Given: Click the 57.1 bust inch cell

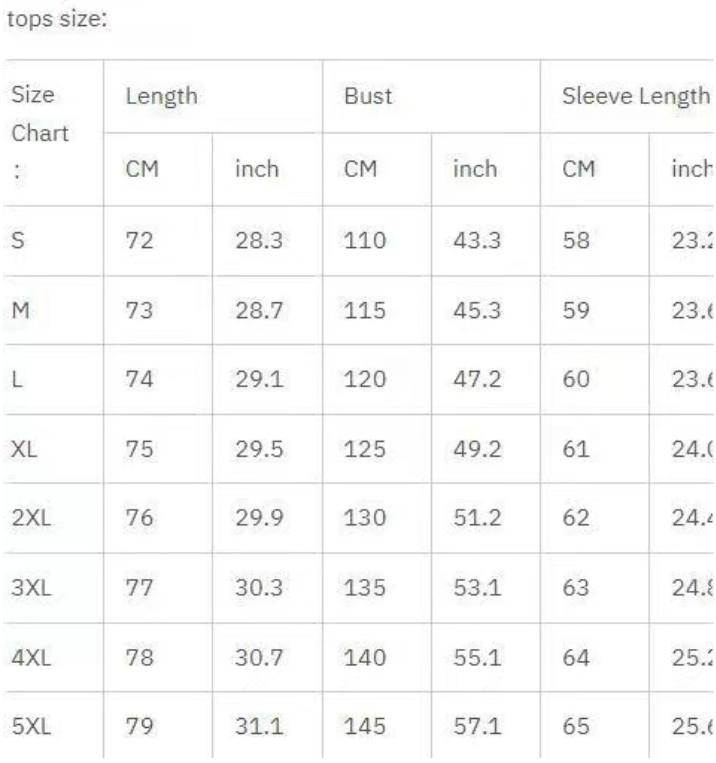Looking at the screenshot, I should (475, 727).
